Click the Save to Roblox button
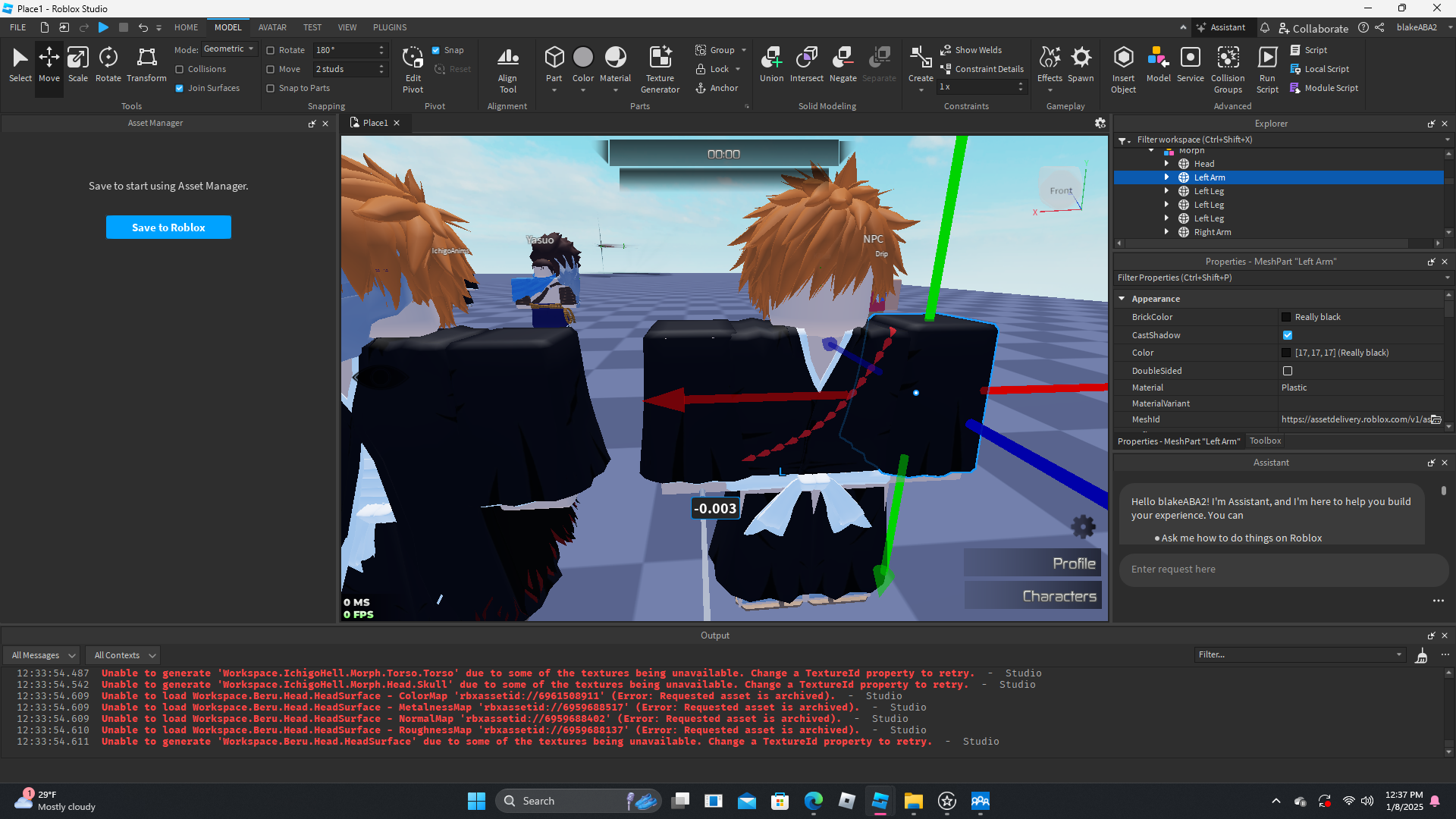The width and height of the screenshot is (1456, 819). (x=168, y=227)
